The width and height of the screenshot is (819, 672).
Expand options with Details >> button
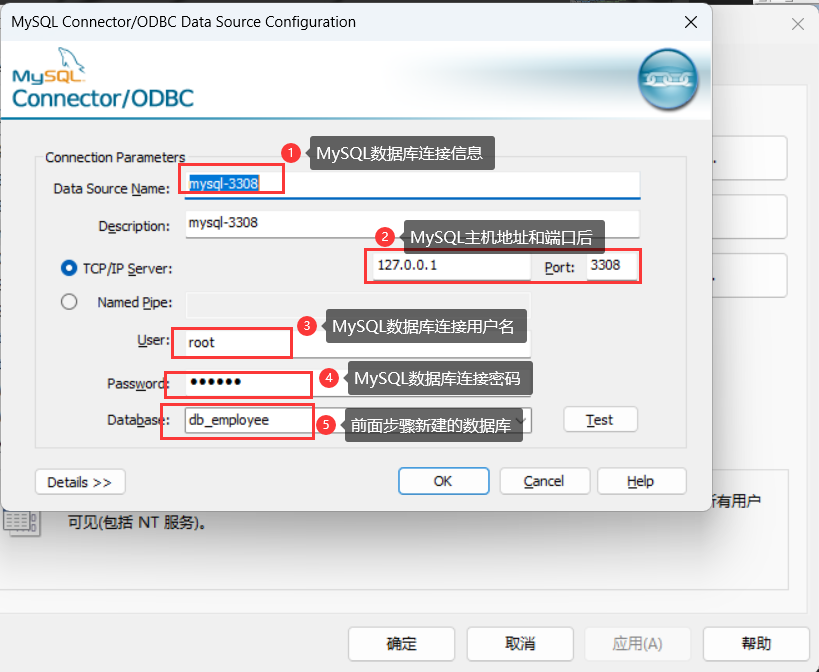click(80, 482)
